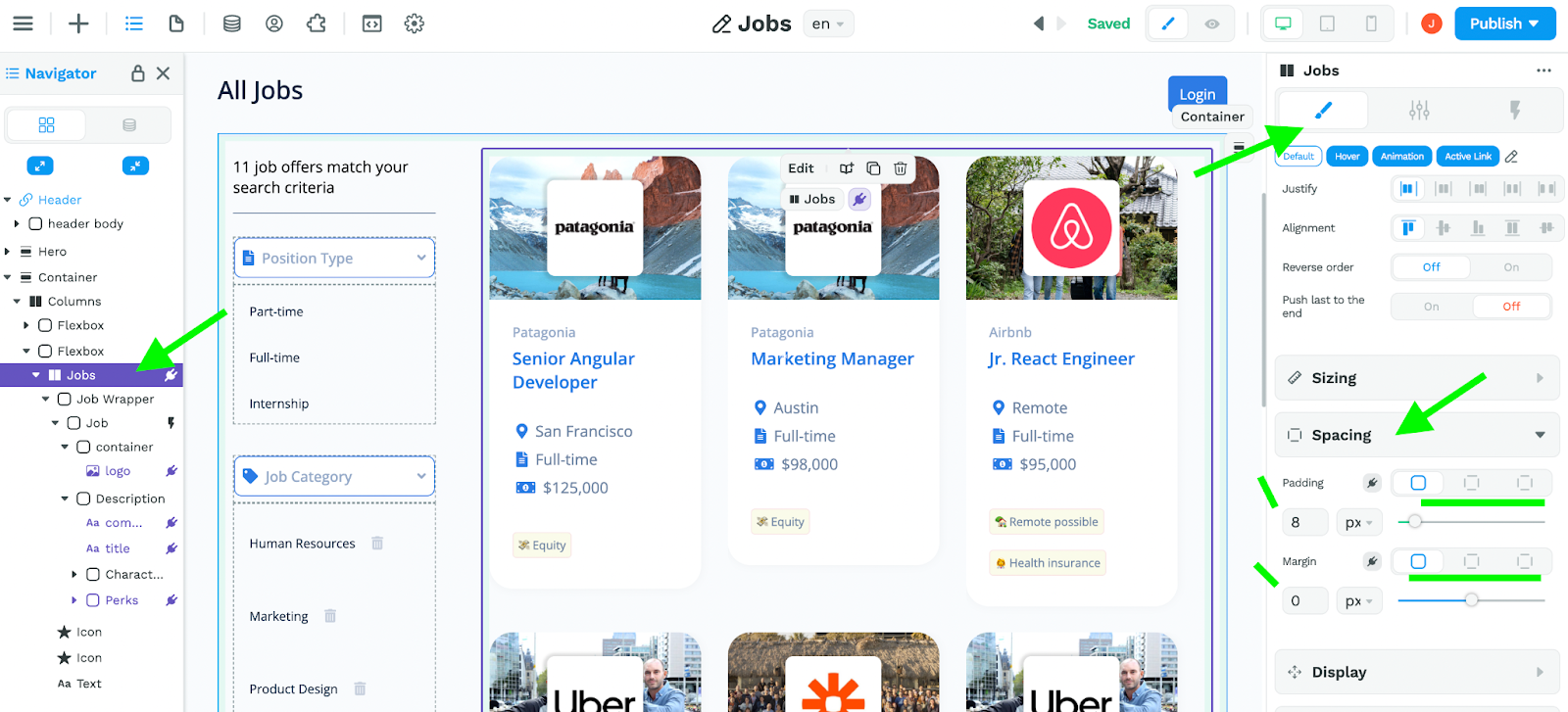Select the desktop breakpoint view
The width and height of the screenshot is (1568, 712).
(1283, 24)
